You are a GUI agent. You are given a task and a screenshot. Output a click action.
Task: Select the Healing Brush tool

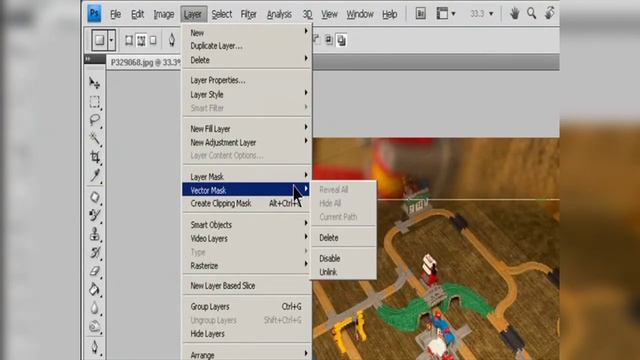coord(95,197)
